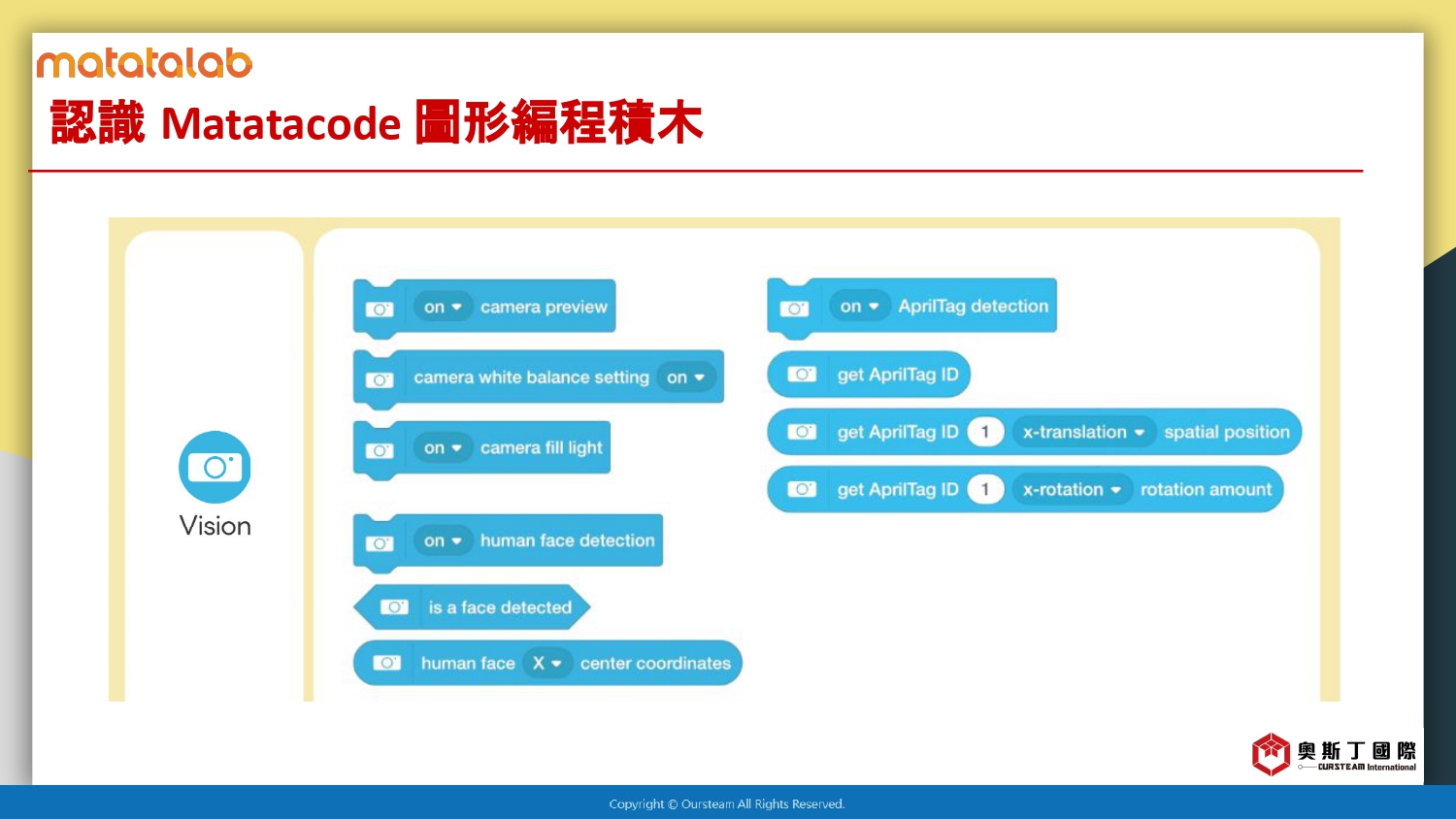This screenshot has height=819, width=1456.
Task: Click camera icon on plain get AprilTag ID block
Action: [x=802, y=375]
